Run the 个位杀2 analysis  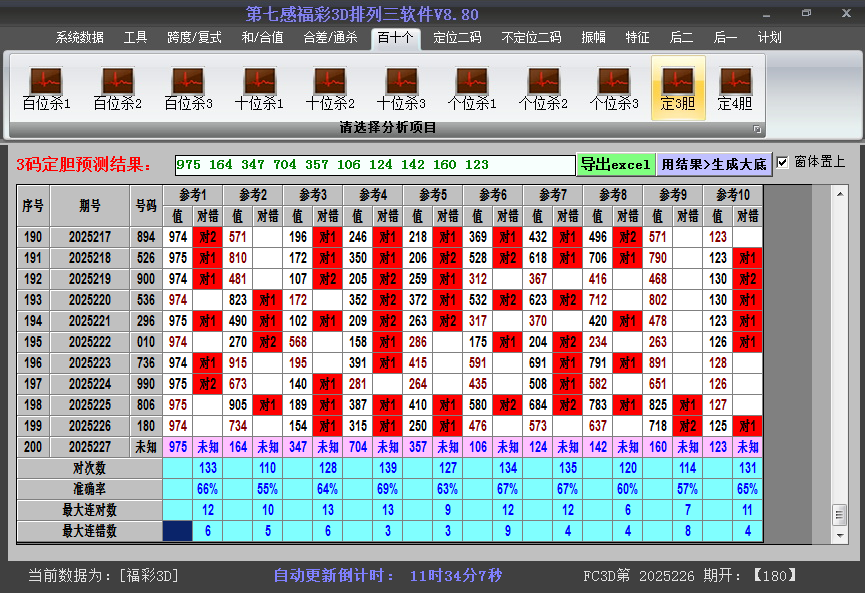click(543, 88)
